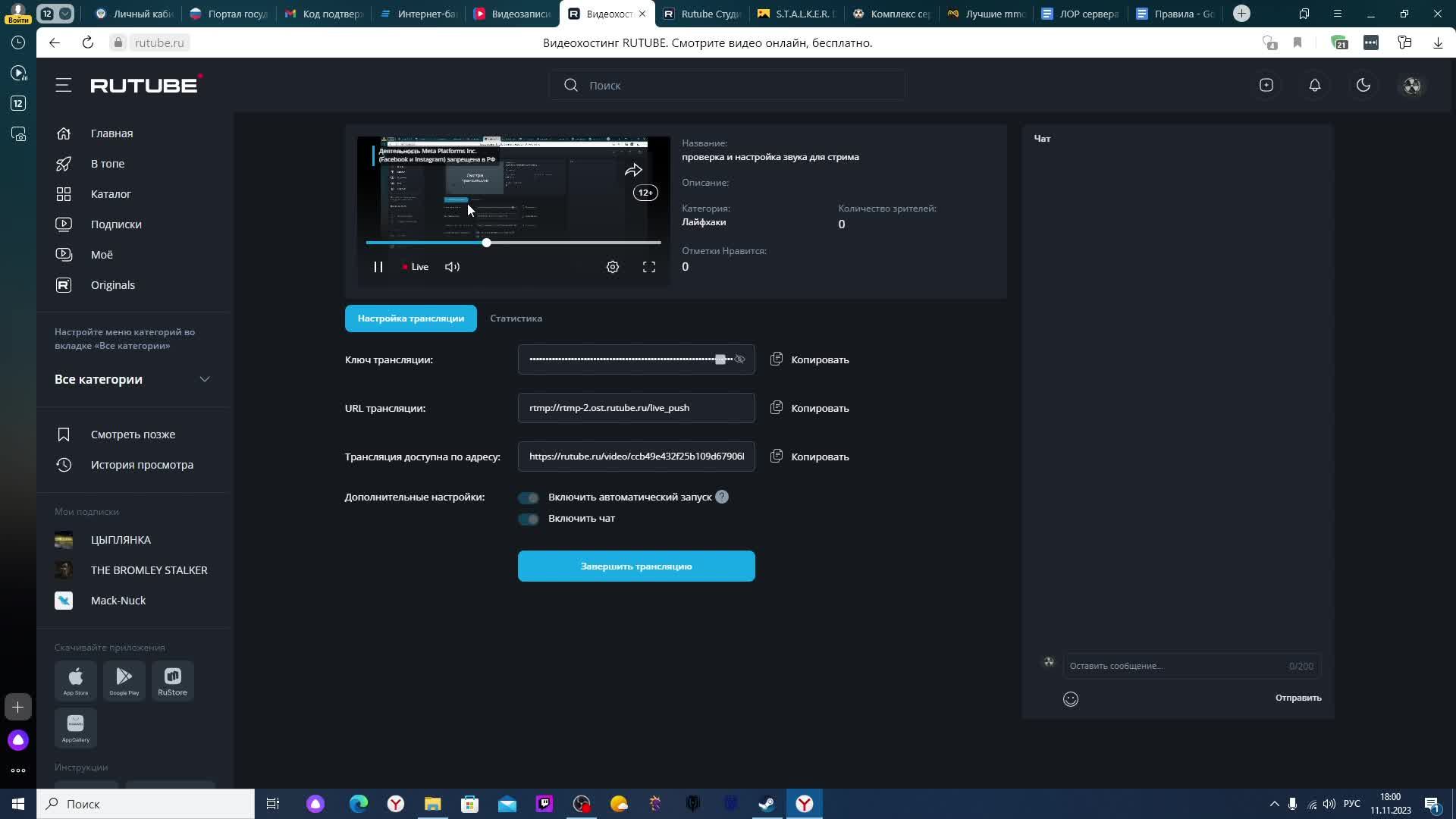Open browser downloads icon
The height and width of the screenshot is (819, 1456).
pos(1438,42)
